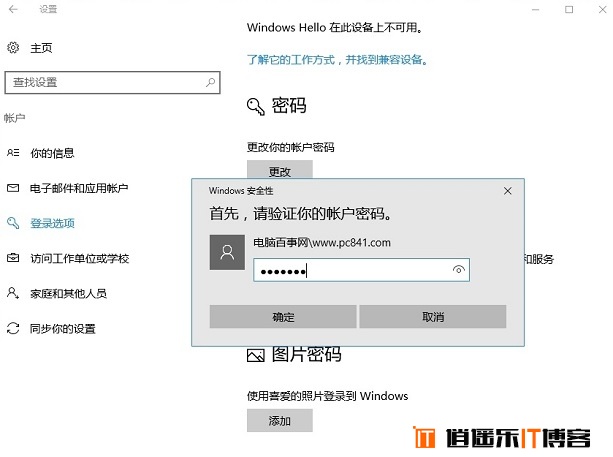The image size is (613, 457).
Task: Click the 查找设置 search box
Action: 113,82
